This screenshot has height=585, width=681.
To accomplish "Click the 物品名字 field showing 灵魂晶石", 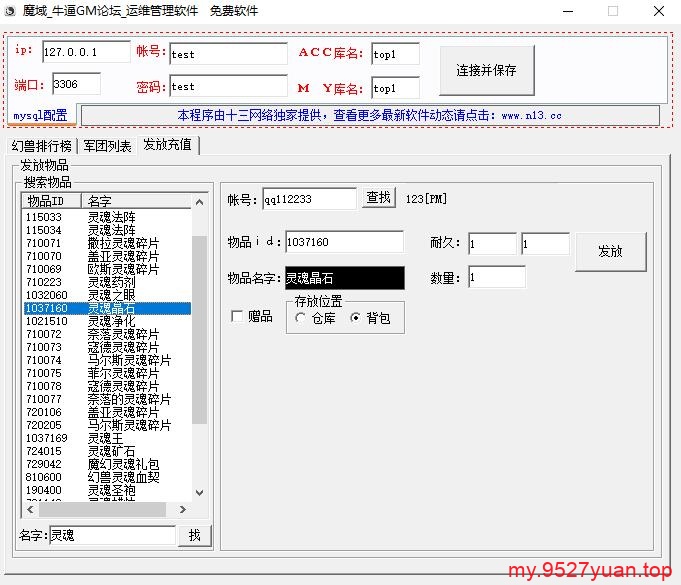I will coord(344,278).
